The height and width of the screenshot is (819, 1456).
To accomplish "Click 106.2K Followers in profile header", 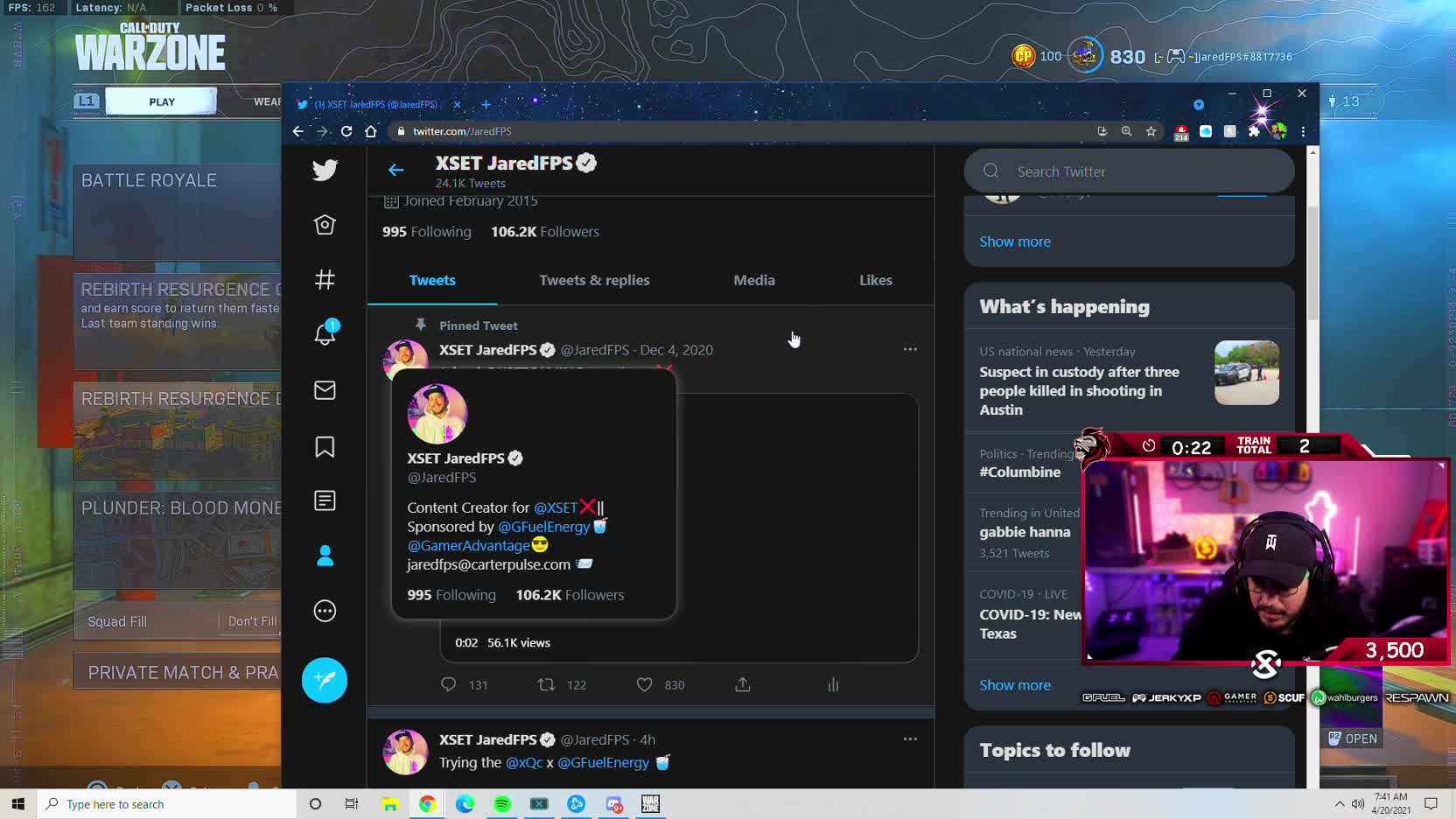I will [x=545, y=232].
